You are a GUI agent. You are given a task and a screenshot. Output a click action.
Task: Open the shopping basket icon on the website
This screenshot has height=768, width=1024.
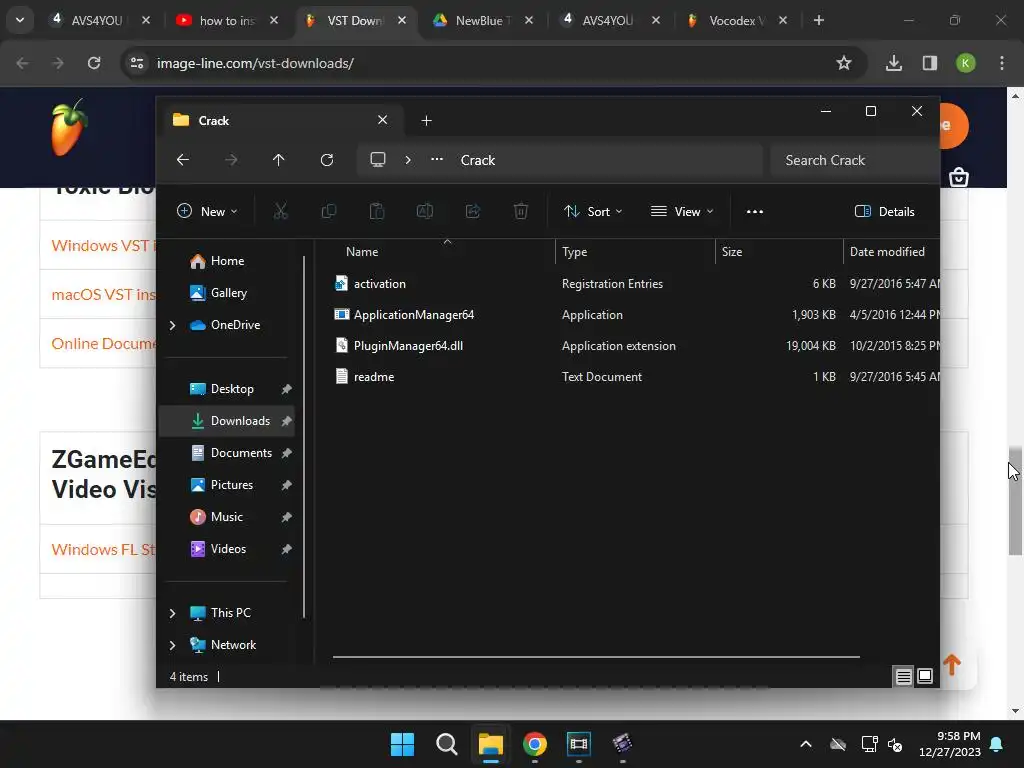click(959, 177)
